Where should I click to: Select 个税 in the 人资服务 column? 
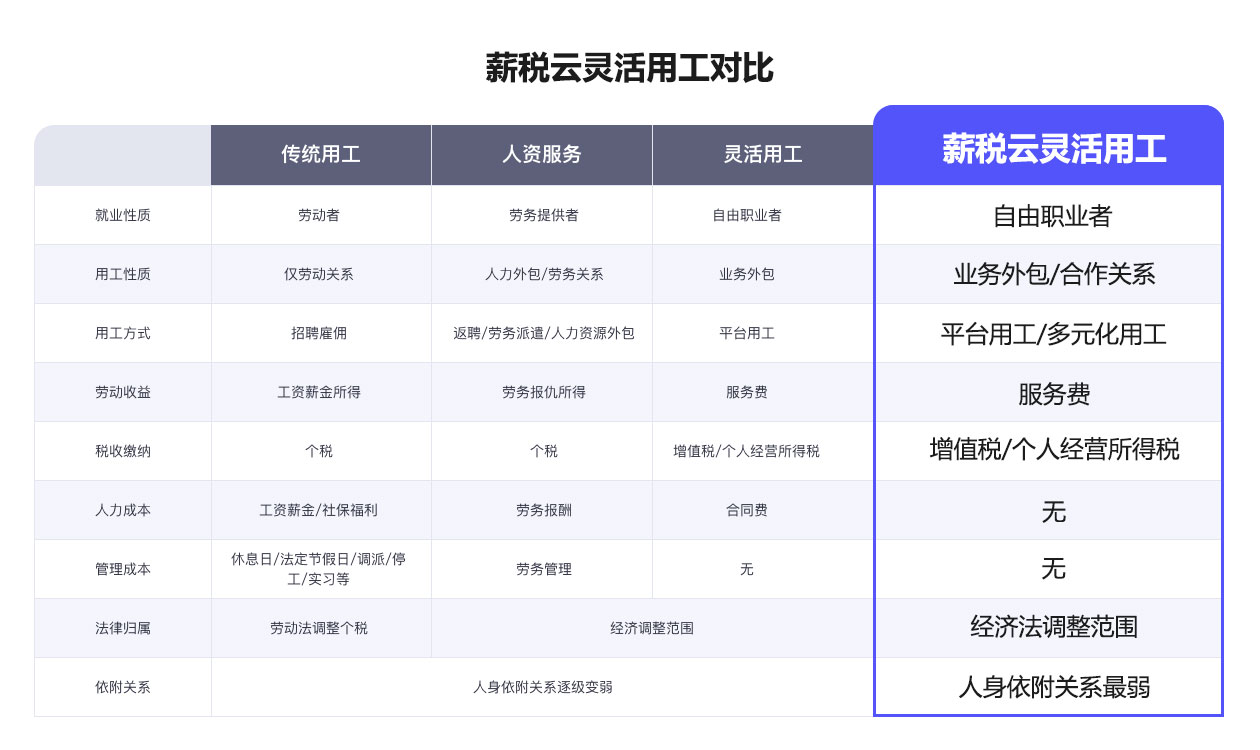(x=544, y=451)
